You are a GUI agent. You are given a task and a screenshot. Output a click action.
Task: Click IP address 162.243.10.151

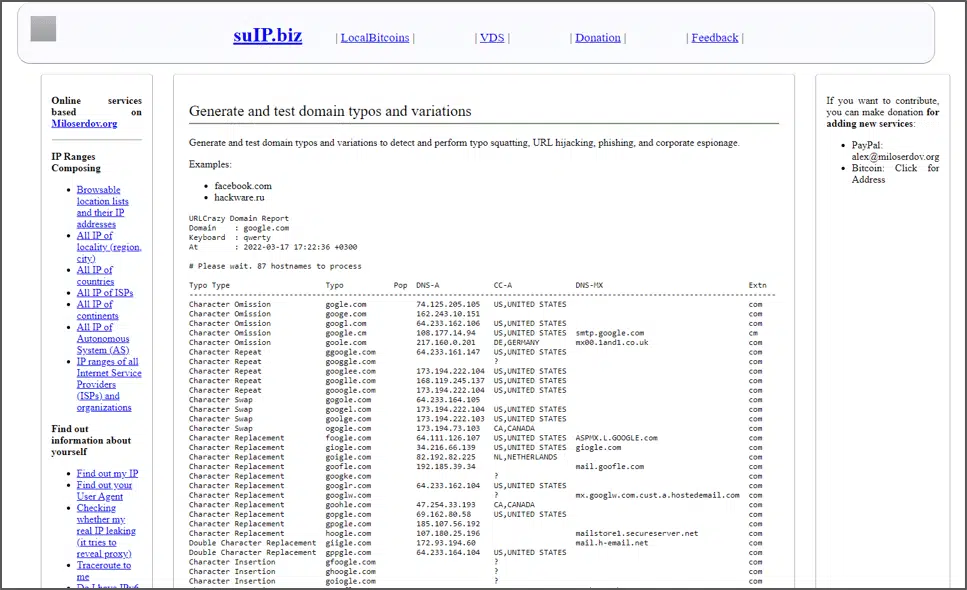coord(448,314)
